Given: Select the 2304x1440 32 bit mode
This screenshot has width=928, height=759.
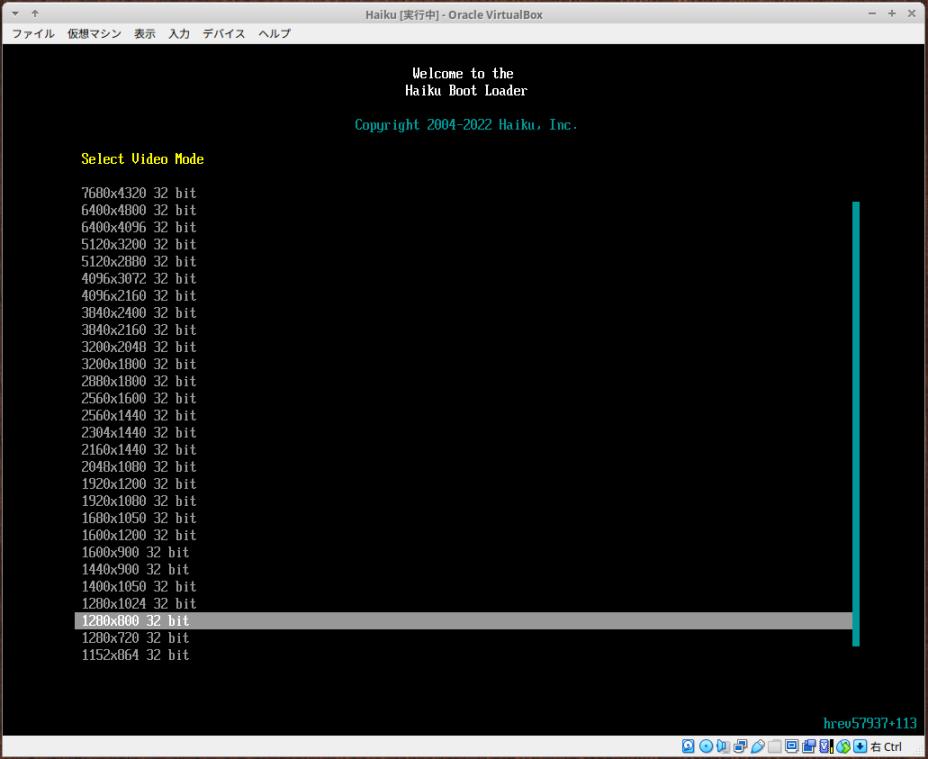Looking at the screenshot, I should [138, 433].
